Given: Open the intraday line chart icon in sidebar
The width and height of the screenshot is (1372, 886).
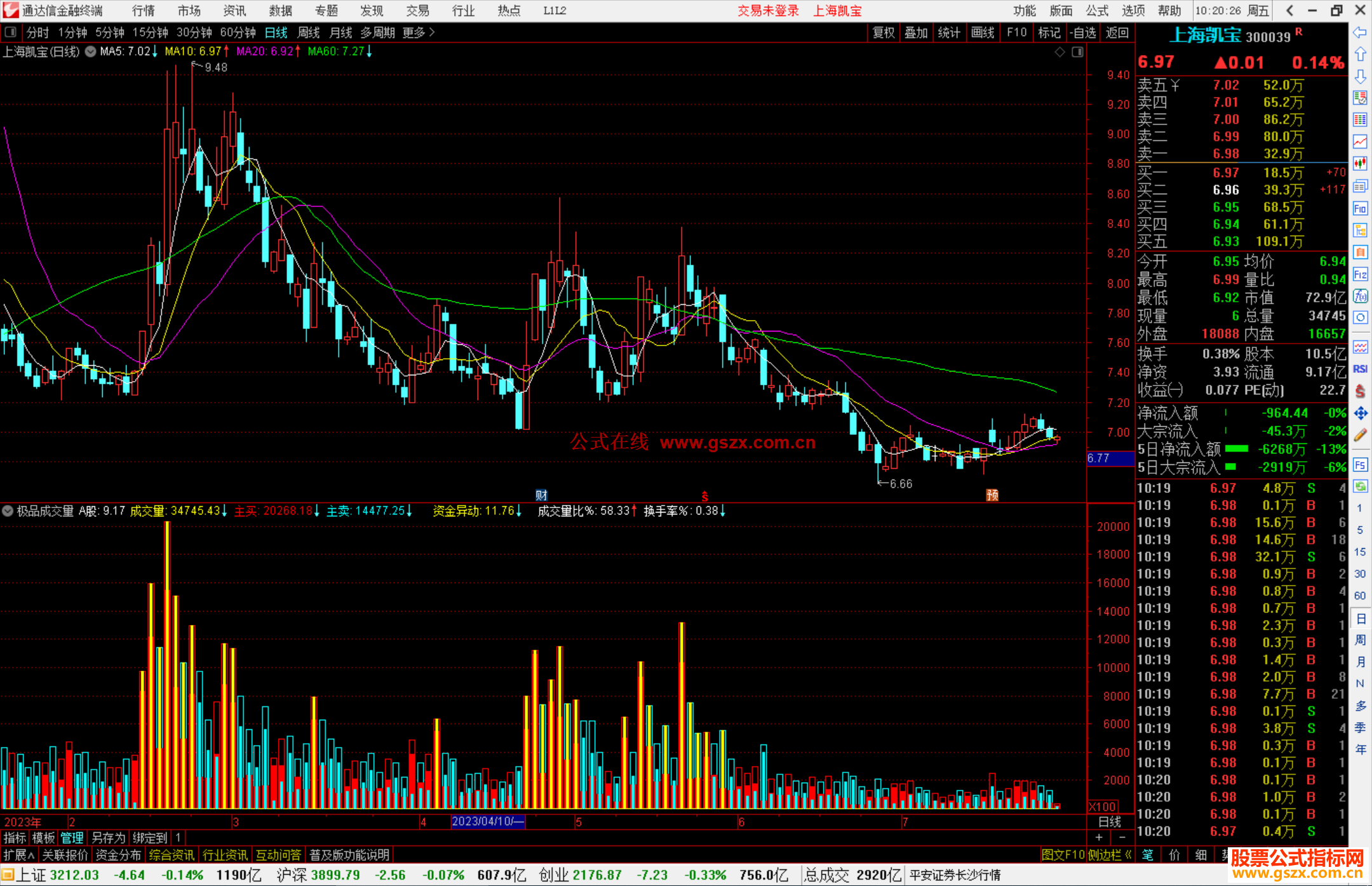Looking at the screenshot, I should [1360, 142].
